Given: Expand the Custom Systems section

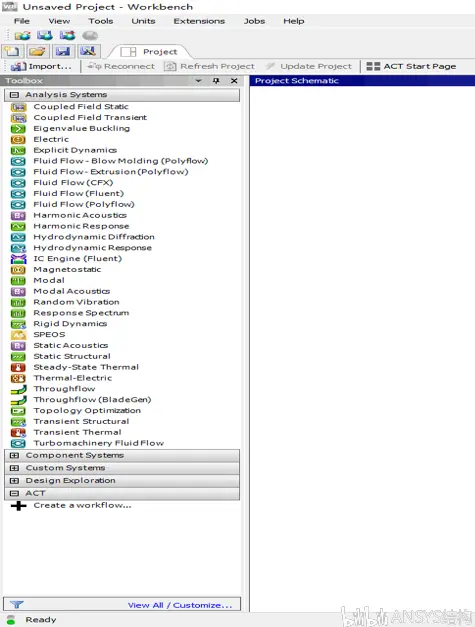Looking at the screenshot, I should [x=14, y=468].
